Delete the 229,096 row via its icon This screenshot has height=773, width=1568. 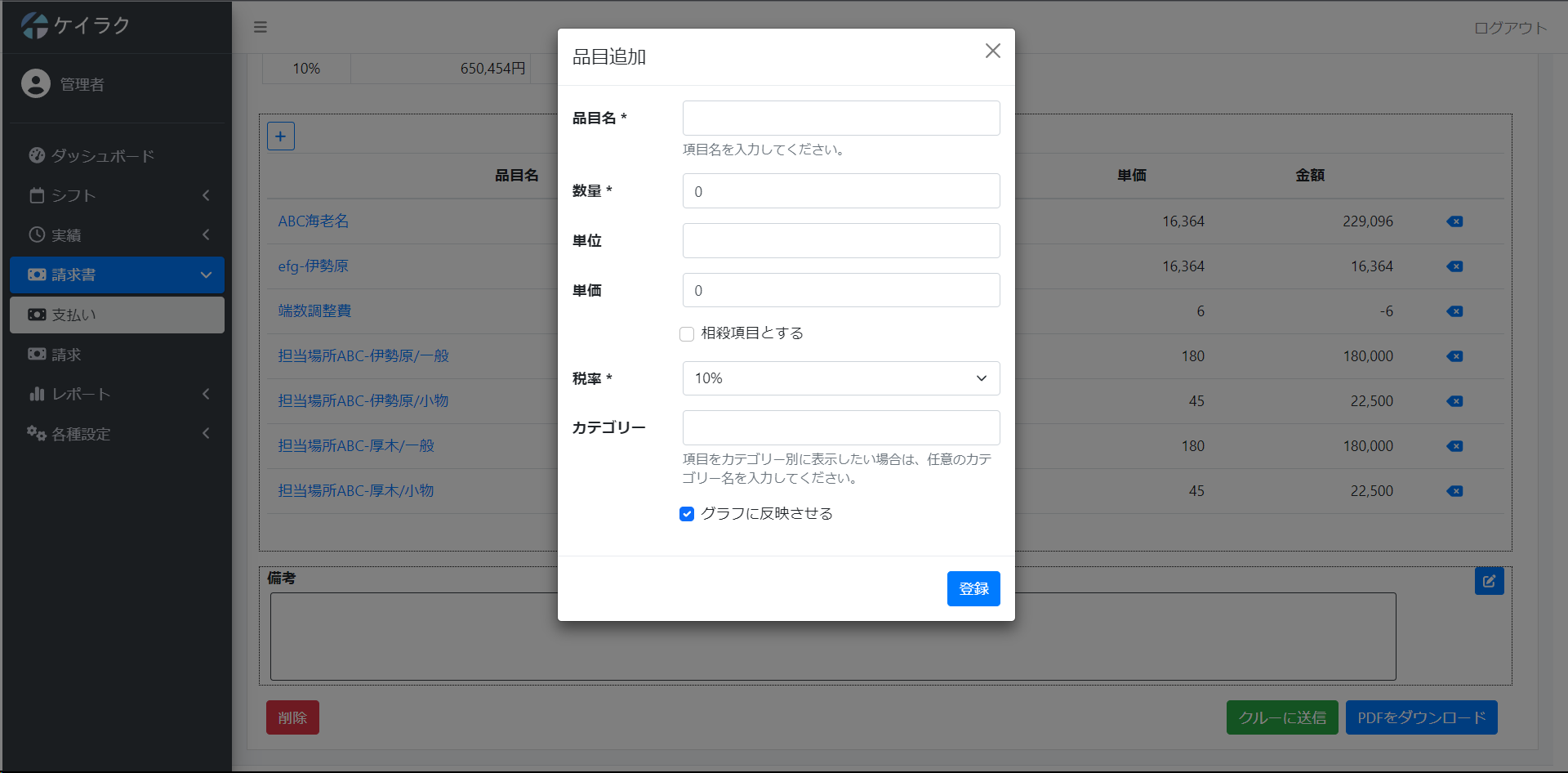[x=1454, y=221]
